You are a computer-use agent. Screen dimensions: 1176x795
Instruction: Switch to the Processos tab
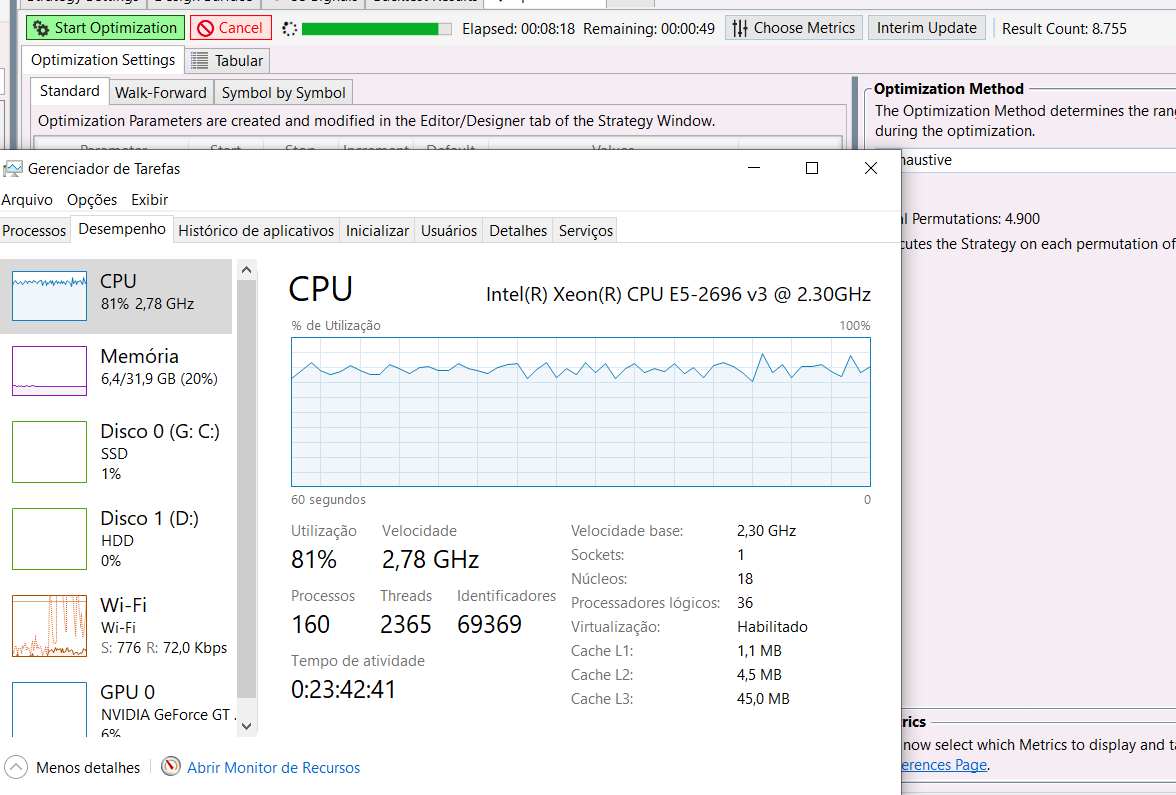34,230
